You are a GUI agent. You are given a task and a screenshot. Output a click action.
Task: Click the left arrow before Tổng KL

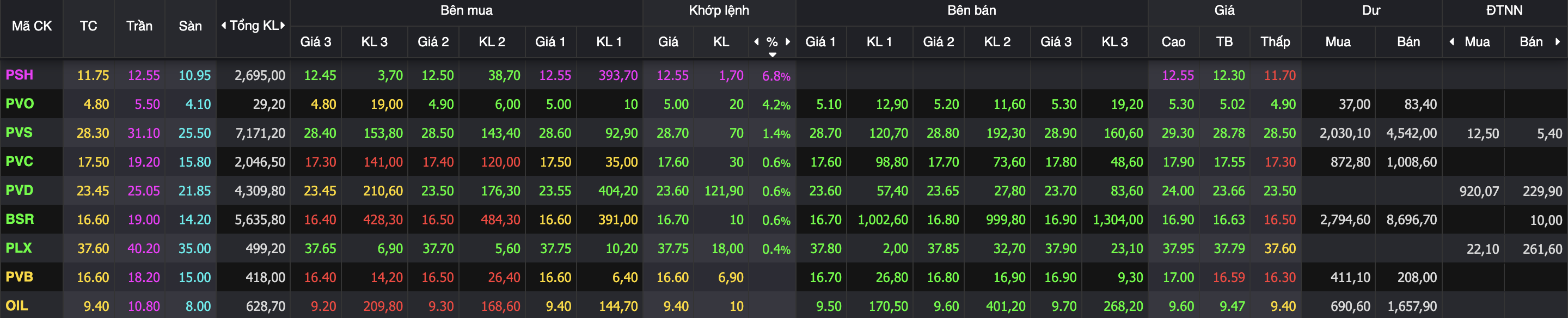click(x=223, y=26)
